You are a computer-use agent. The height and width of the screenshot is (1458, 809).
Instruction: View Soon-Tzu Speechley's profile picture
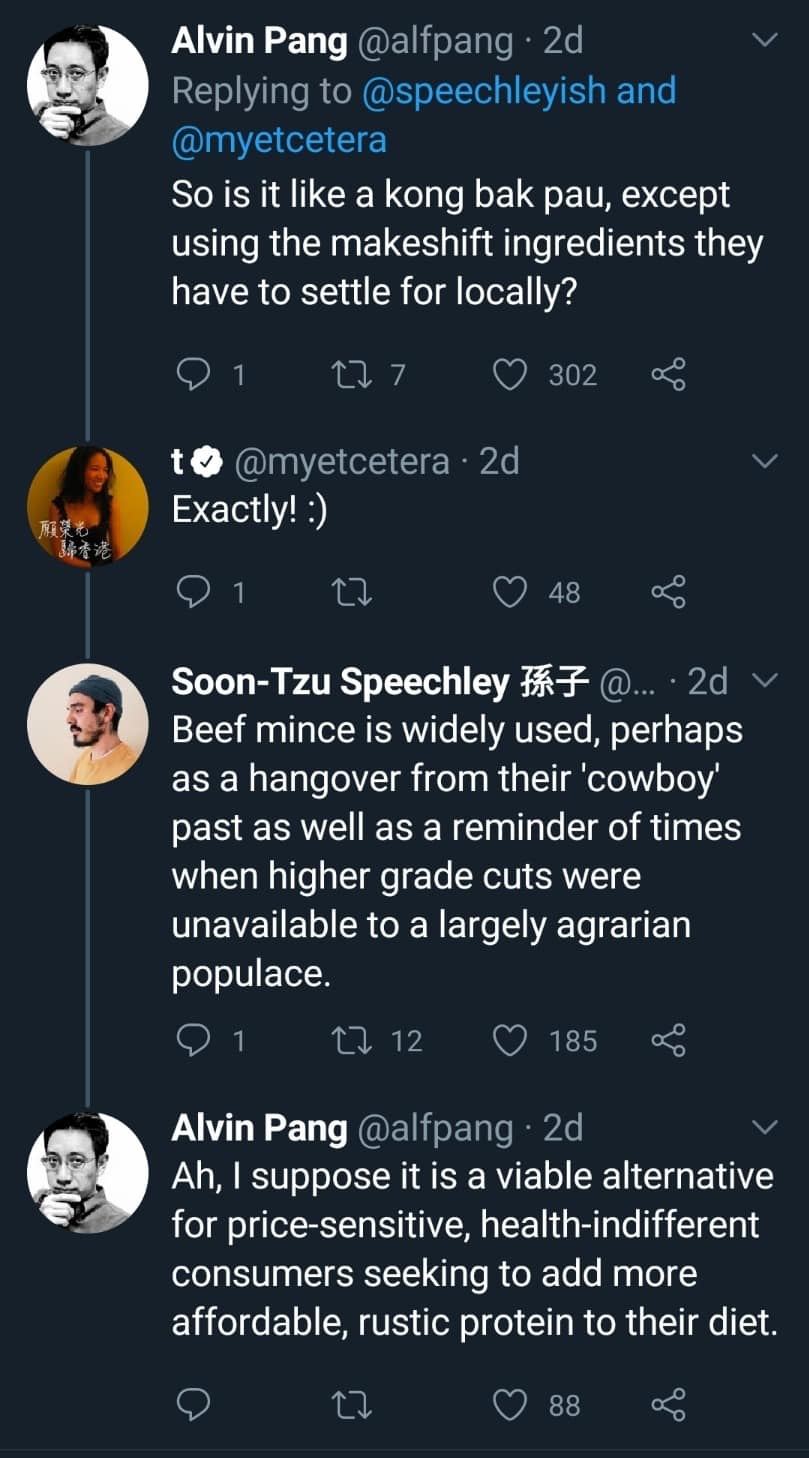[87, 723]
